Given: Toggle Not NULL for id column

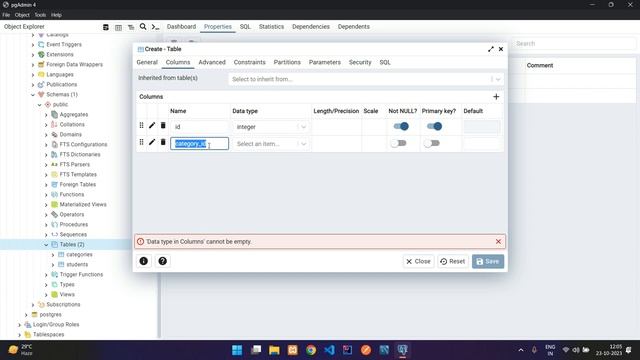Looking at the screenshot, I should 401,127.
